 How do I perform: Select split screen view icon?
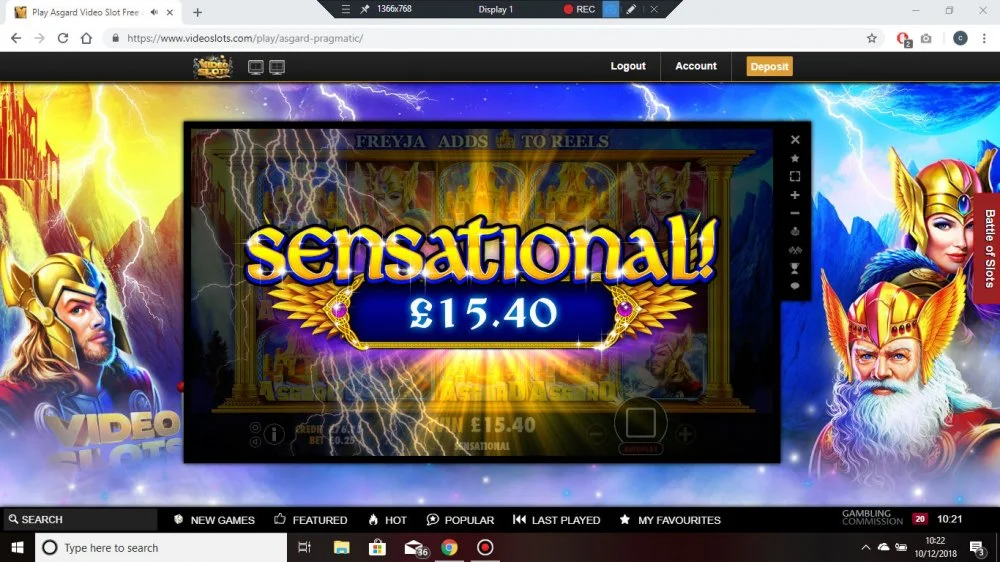click(277, 67)
